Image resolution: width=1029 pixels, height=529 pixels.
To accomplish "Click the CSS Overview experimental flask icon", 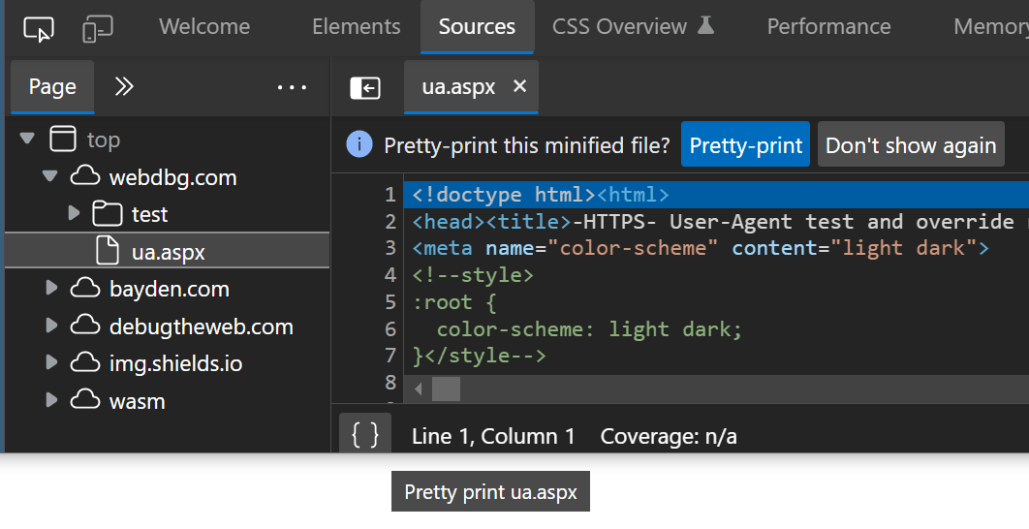I will coord(706,26).
